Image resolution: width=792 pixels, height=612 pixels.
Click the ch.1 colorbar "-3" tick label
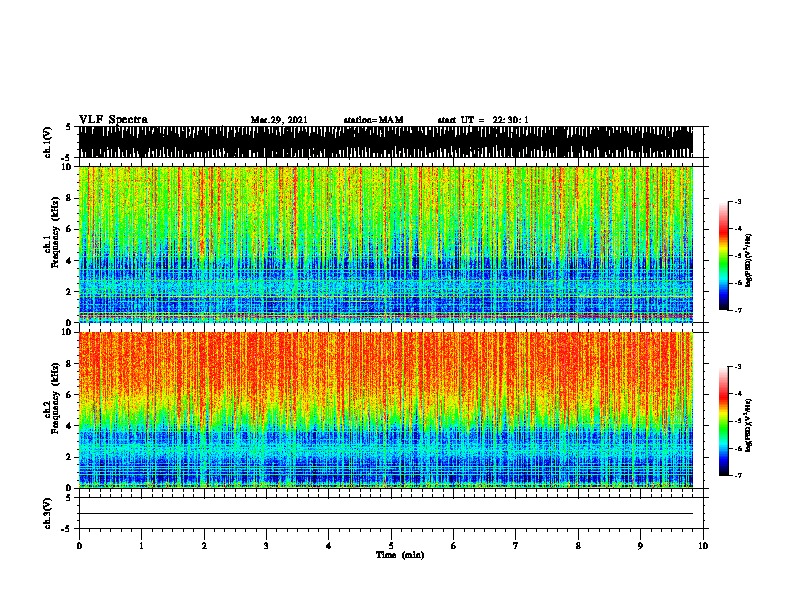pos(738,201)
